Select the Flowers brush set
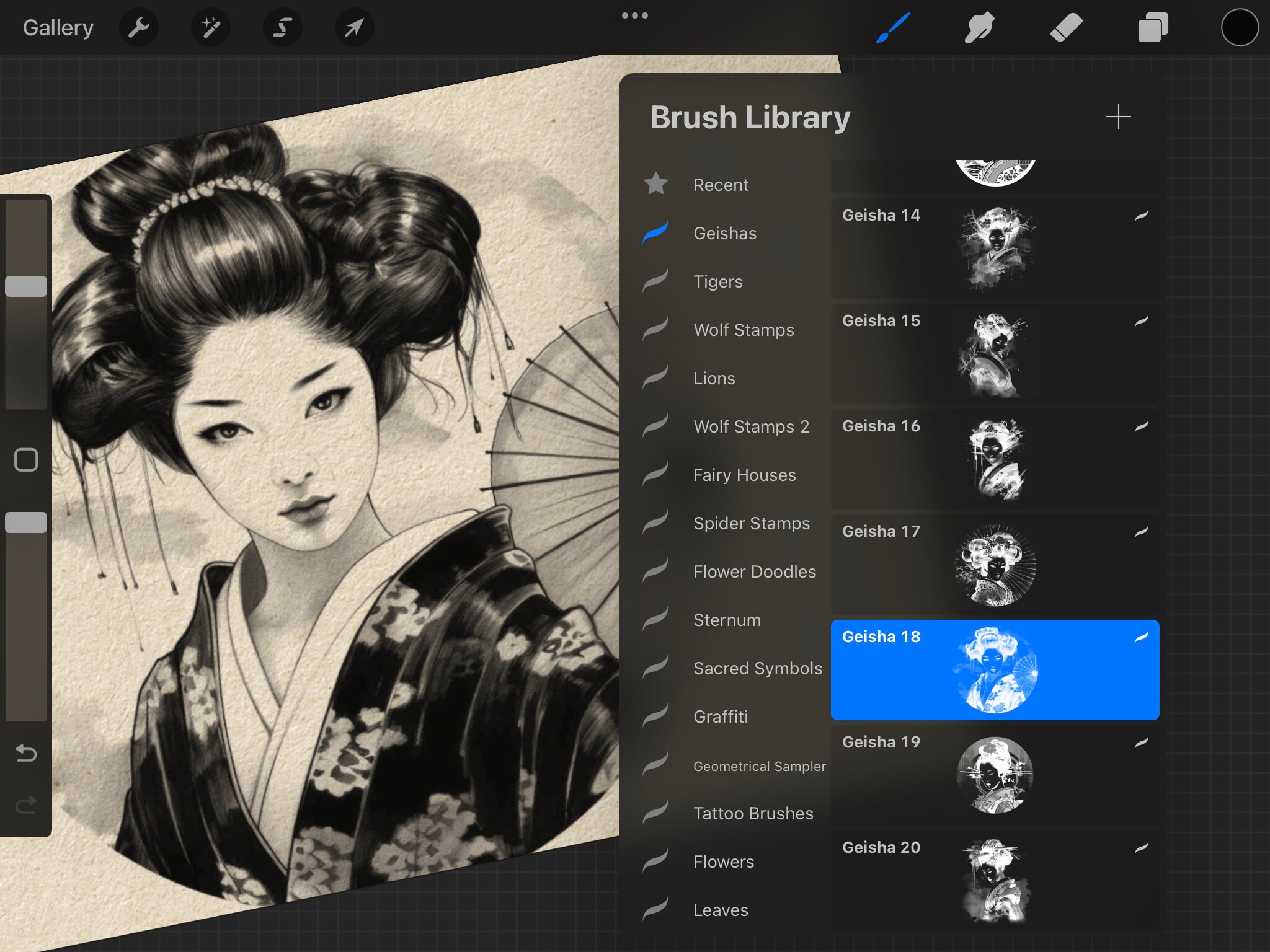Screen dimensions: 1270x952 [724, 862]
